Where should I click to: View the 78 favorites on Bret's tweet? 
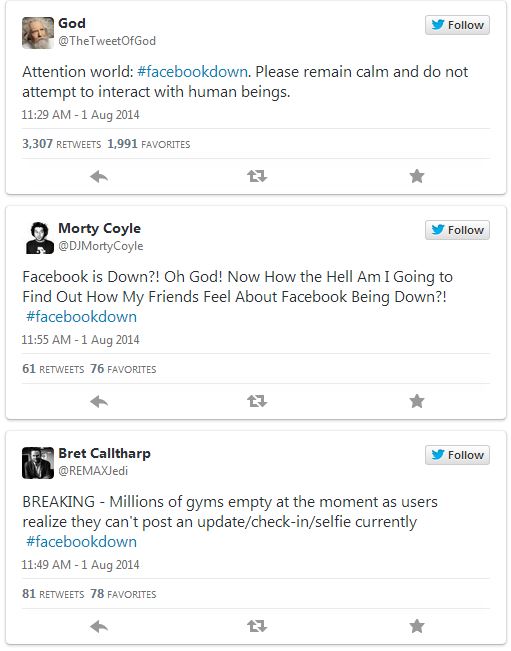click(x=123, y=594)
